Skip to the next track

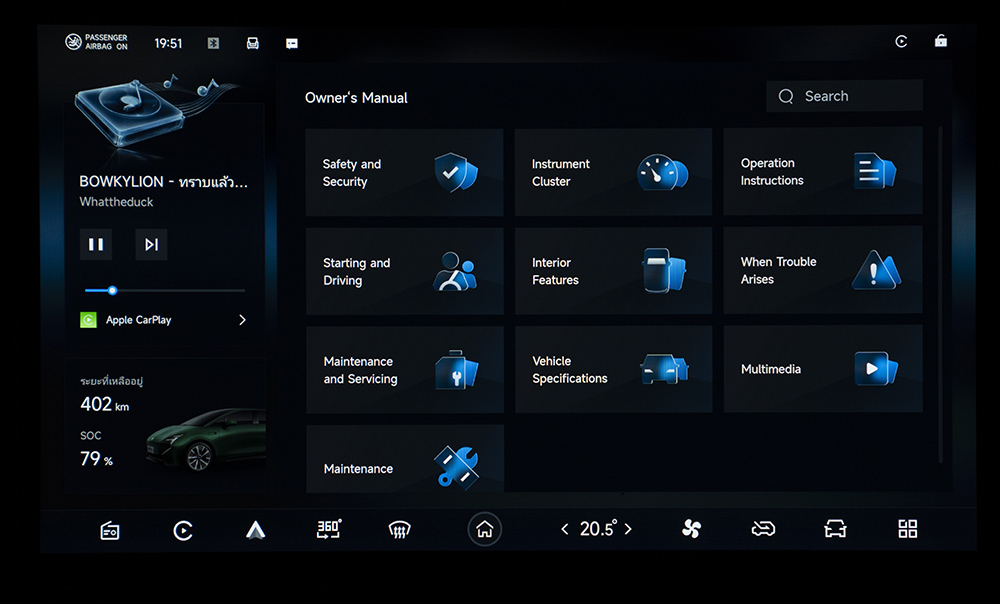coord(151,244)
